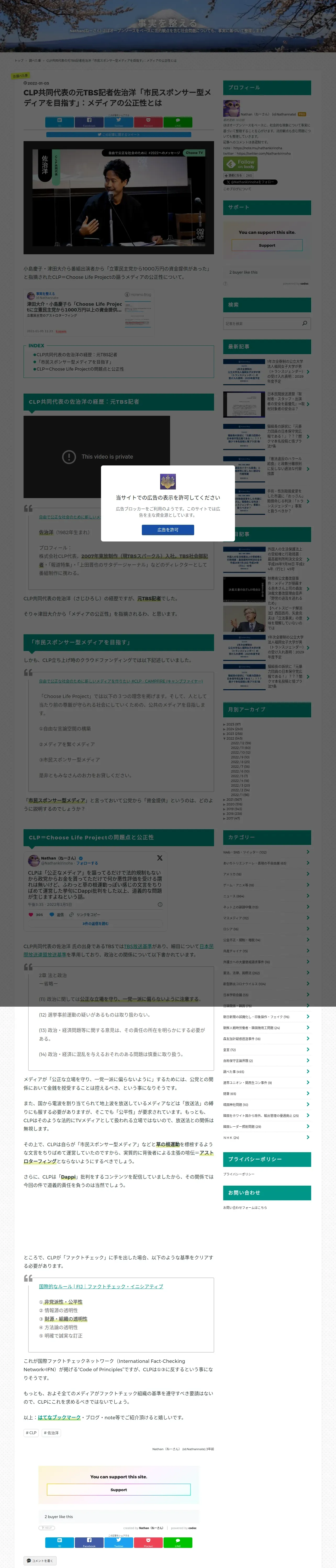Click the tweet author avatar Nathan
This screenshot has height=1568, width=336.
pos(34,860)
